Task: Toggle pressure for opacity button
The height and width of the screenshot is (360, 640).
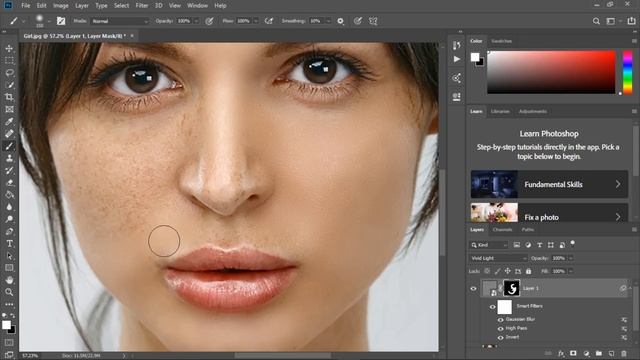Action: (209, 21)
